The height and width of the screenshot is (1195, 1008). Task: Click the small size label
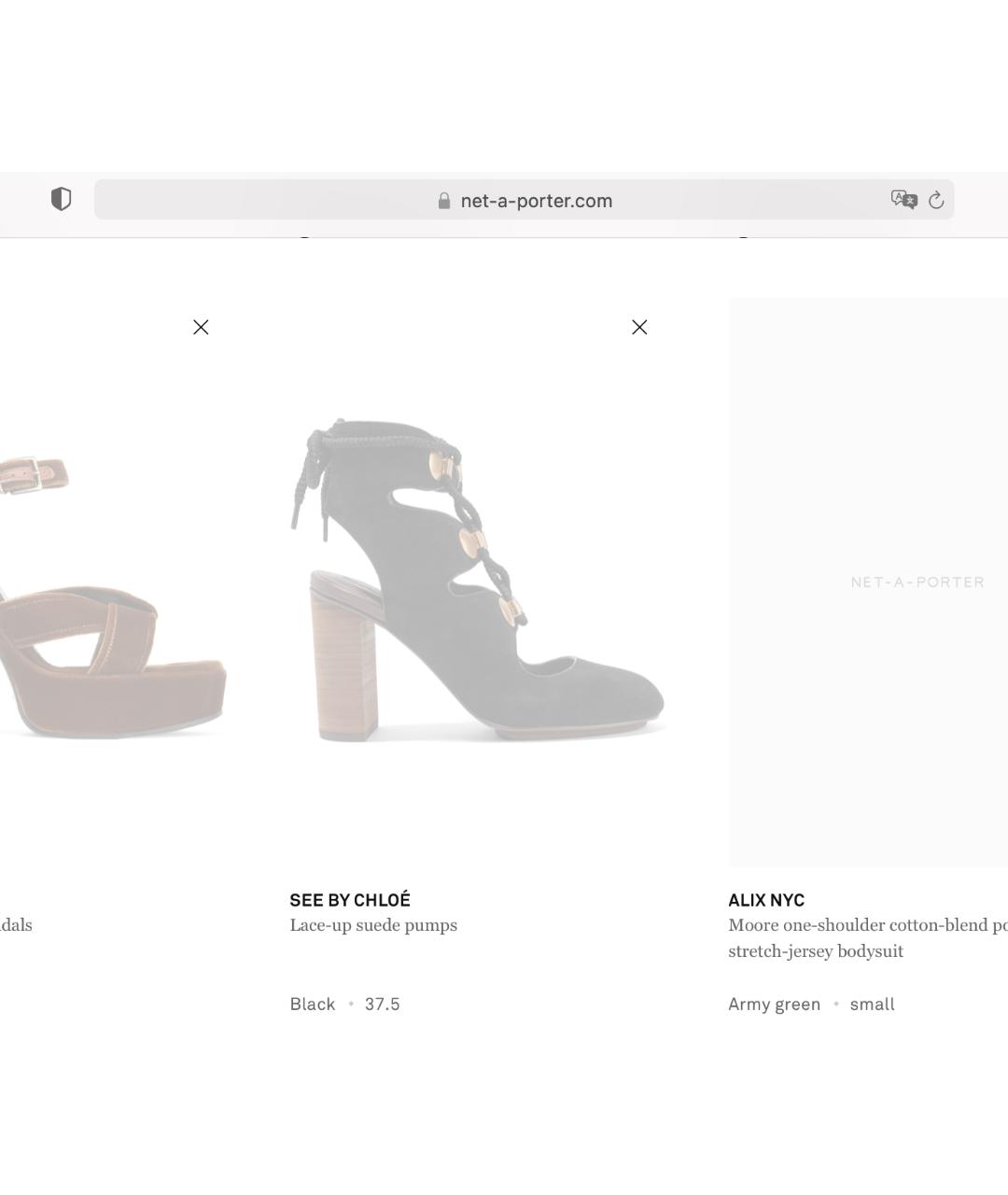[x=873, y=1005]
